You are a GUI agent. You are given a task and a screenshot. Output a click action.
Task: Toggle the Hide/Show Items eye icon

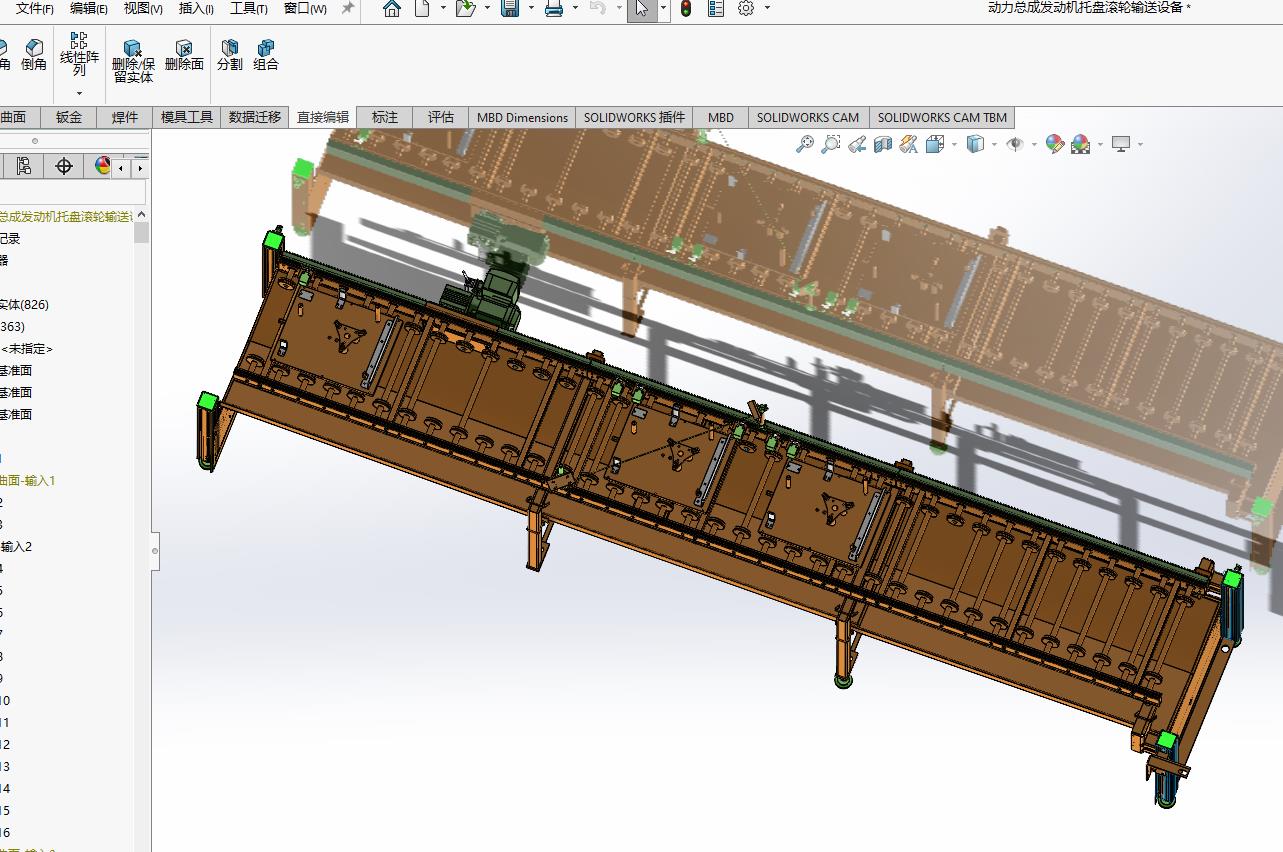1015,144
